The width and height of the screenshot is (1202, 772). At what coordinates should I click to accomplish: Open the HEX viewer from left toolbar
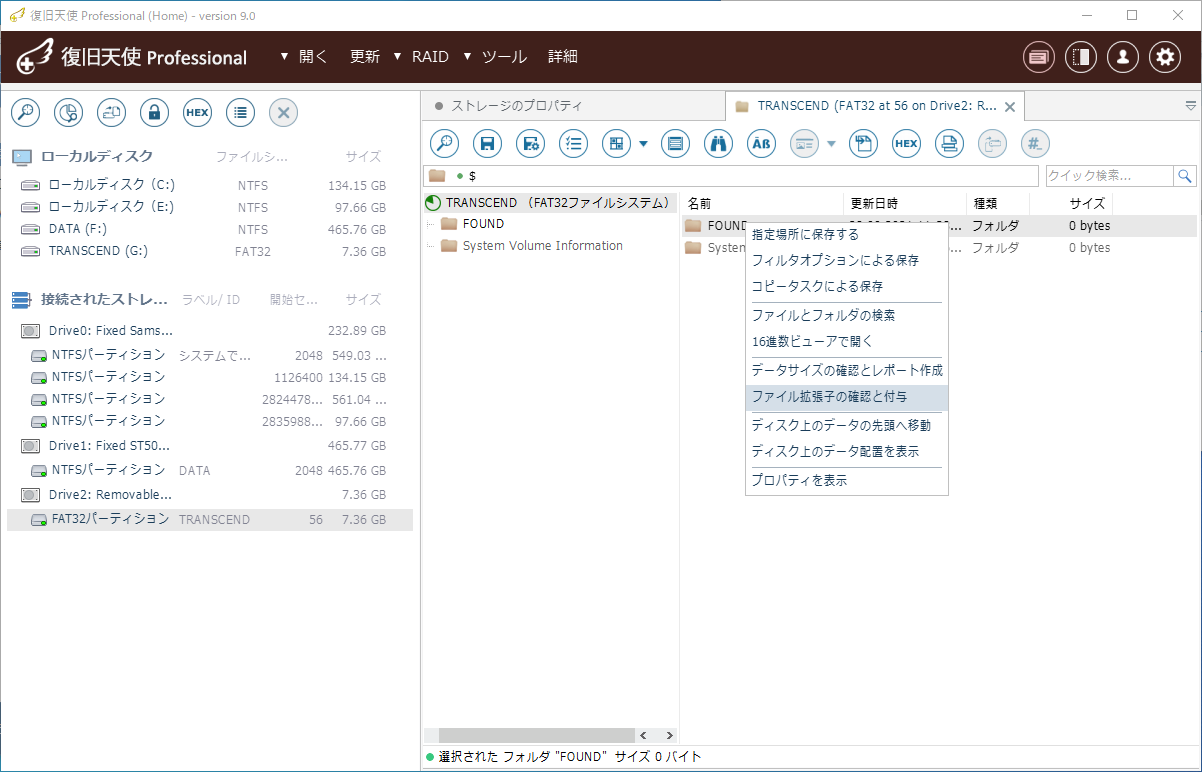tap(197, 113)
